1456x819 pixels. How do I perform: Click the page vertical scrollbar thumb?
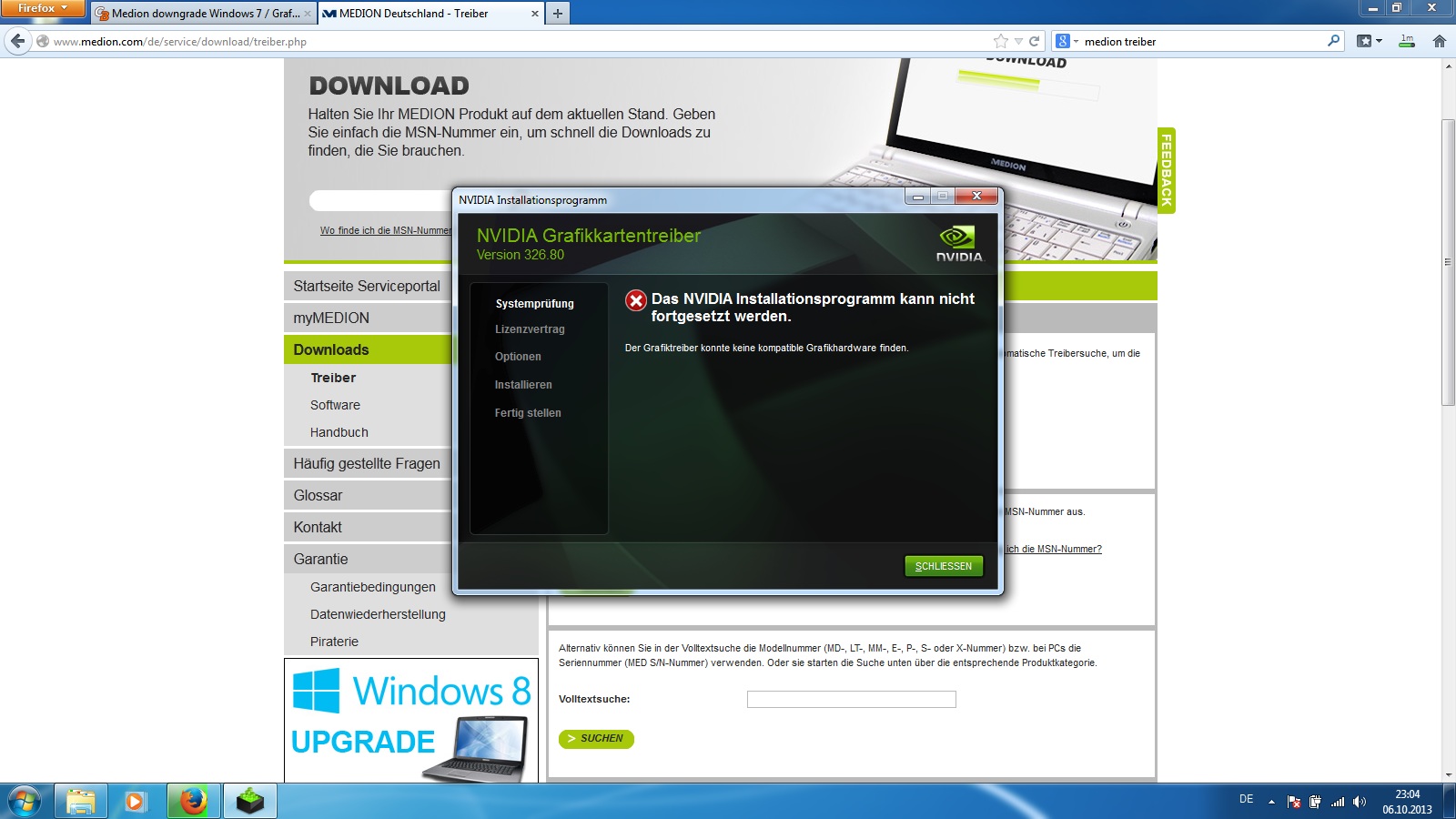[x=1448, y=262]
